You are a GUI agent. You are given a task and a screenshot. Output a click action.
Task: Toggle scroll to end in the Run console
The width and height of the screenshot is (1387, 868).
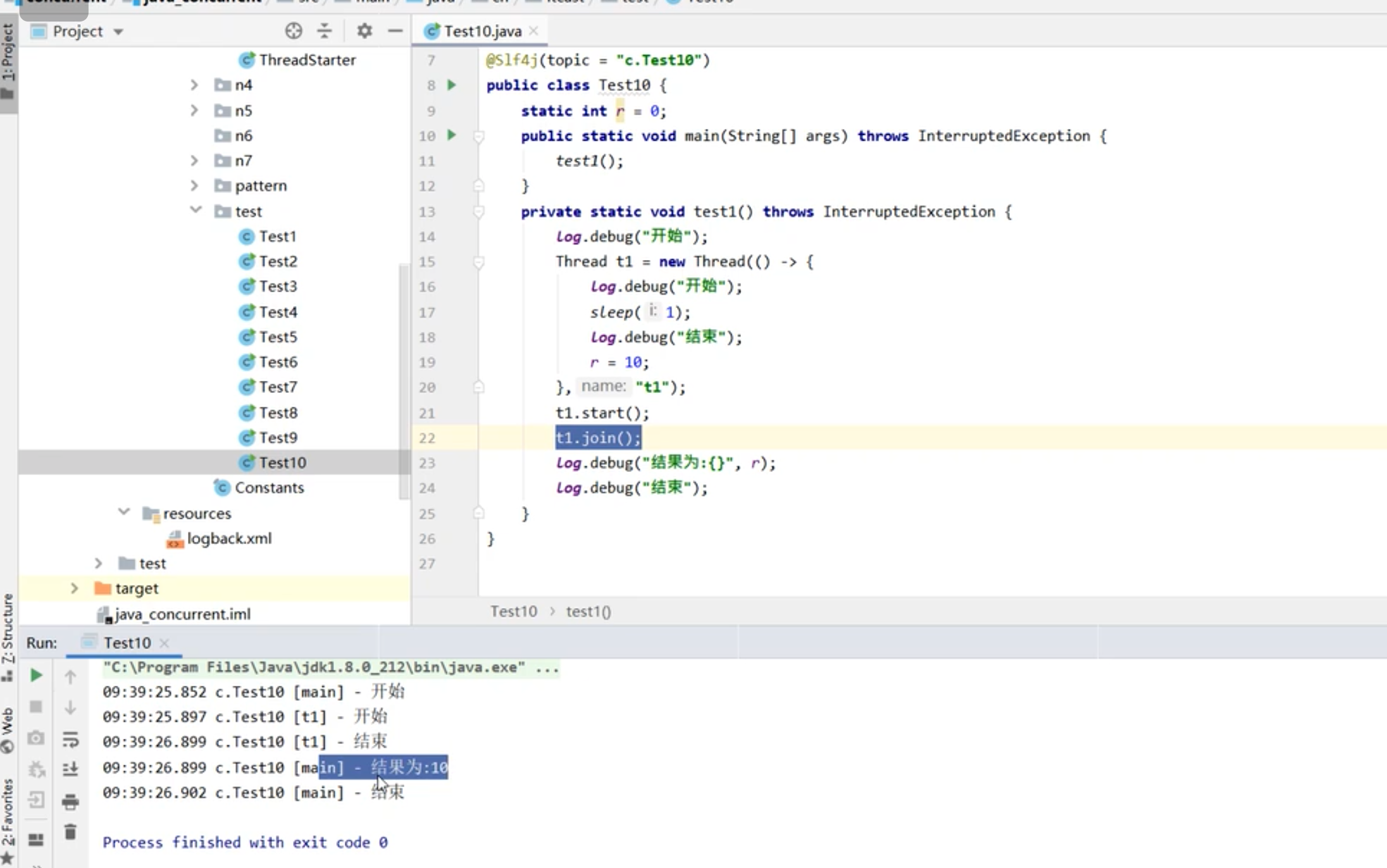point(70,769)
